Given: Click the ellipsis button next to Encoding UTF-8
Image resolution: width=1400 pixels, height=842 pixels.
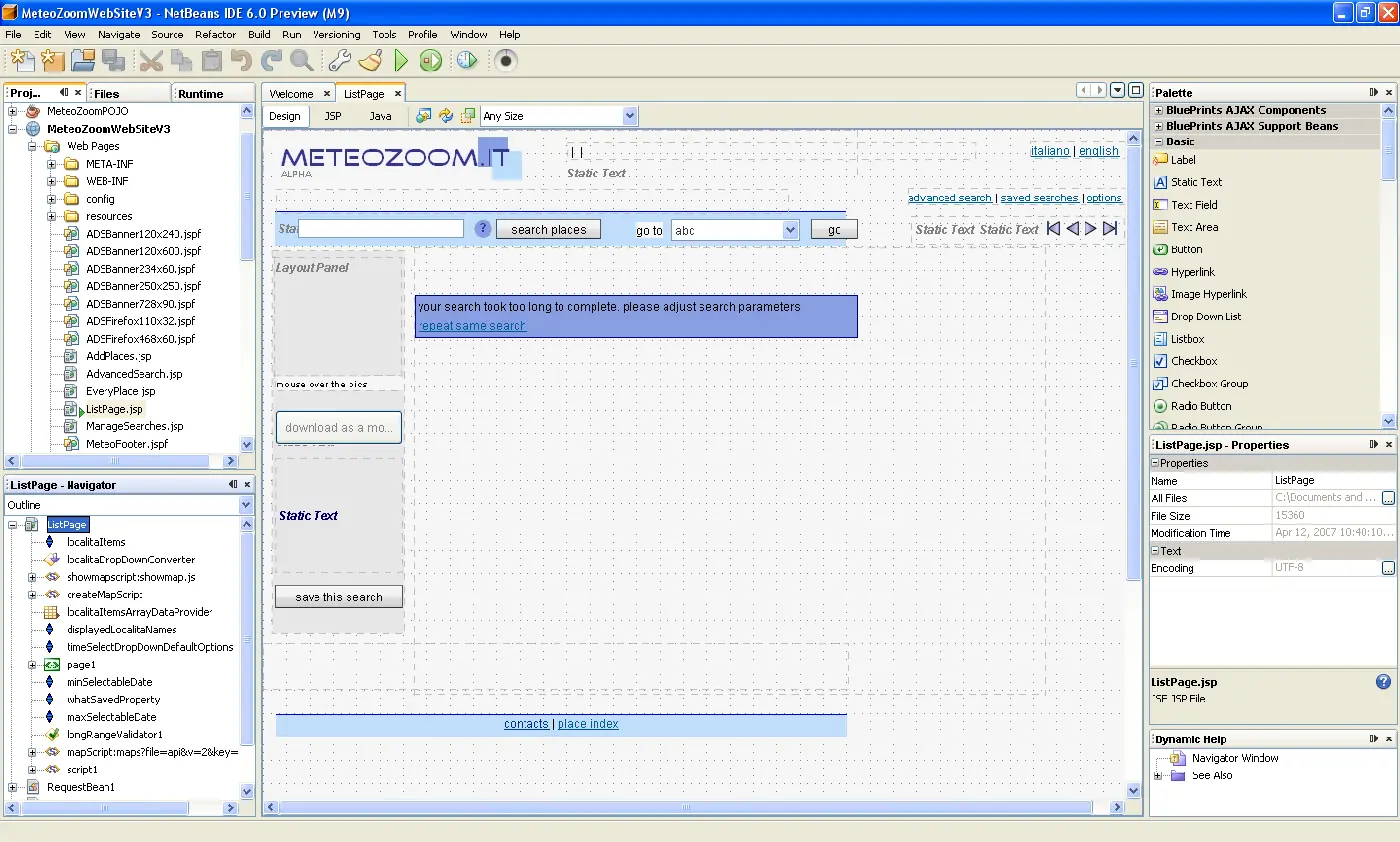Looking at the screenshot, I should 1388,568.
